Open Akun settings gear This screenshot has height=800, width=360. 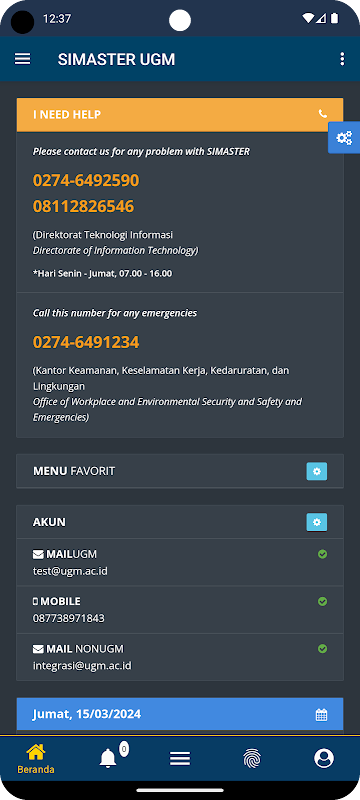[317, 522]
